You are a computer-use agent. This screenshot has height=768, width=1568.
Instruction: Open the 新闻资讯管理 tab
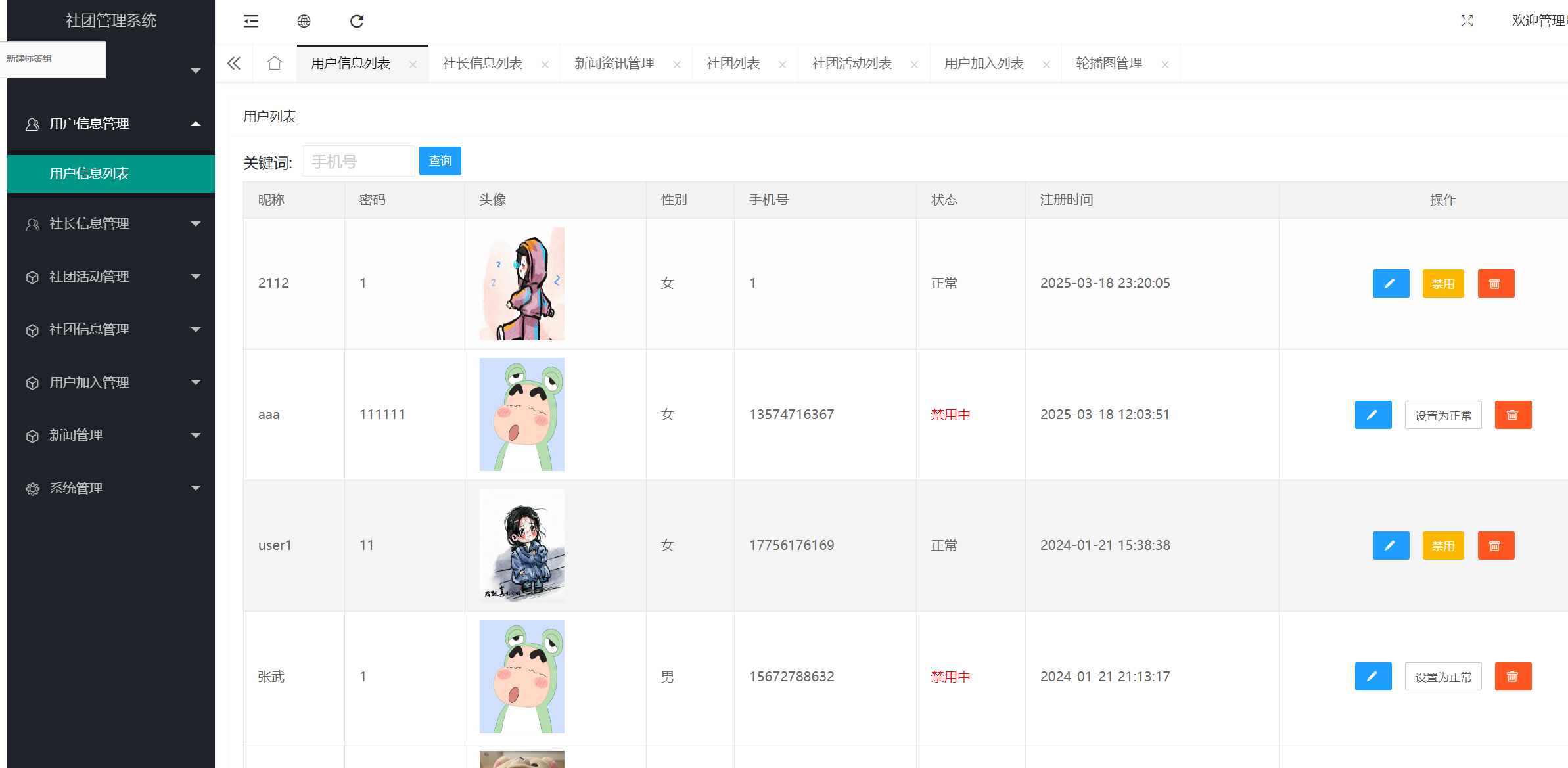(x=614, y=64)
